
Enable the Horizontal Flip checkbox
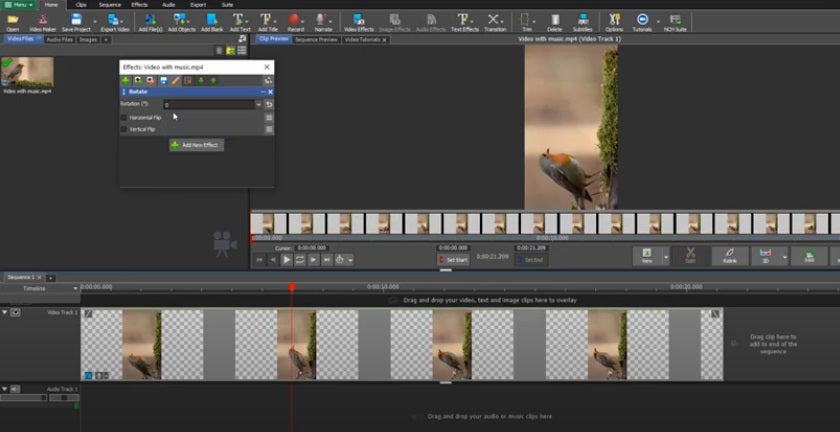(x=124, y=117)
